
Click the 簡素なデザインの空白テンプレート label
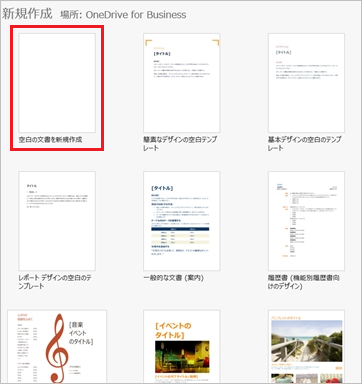click(180, 144)
